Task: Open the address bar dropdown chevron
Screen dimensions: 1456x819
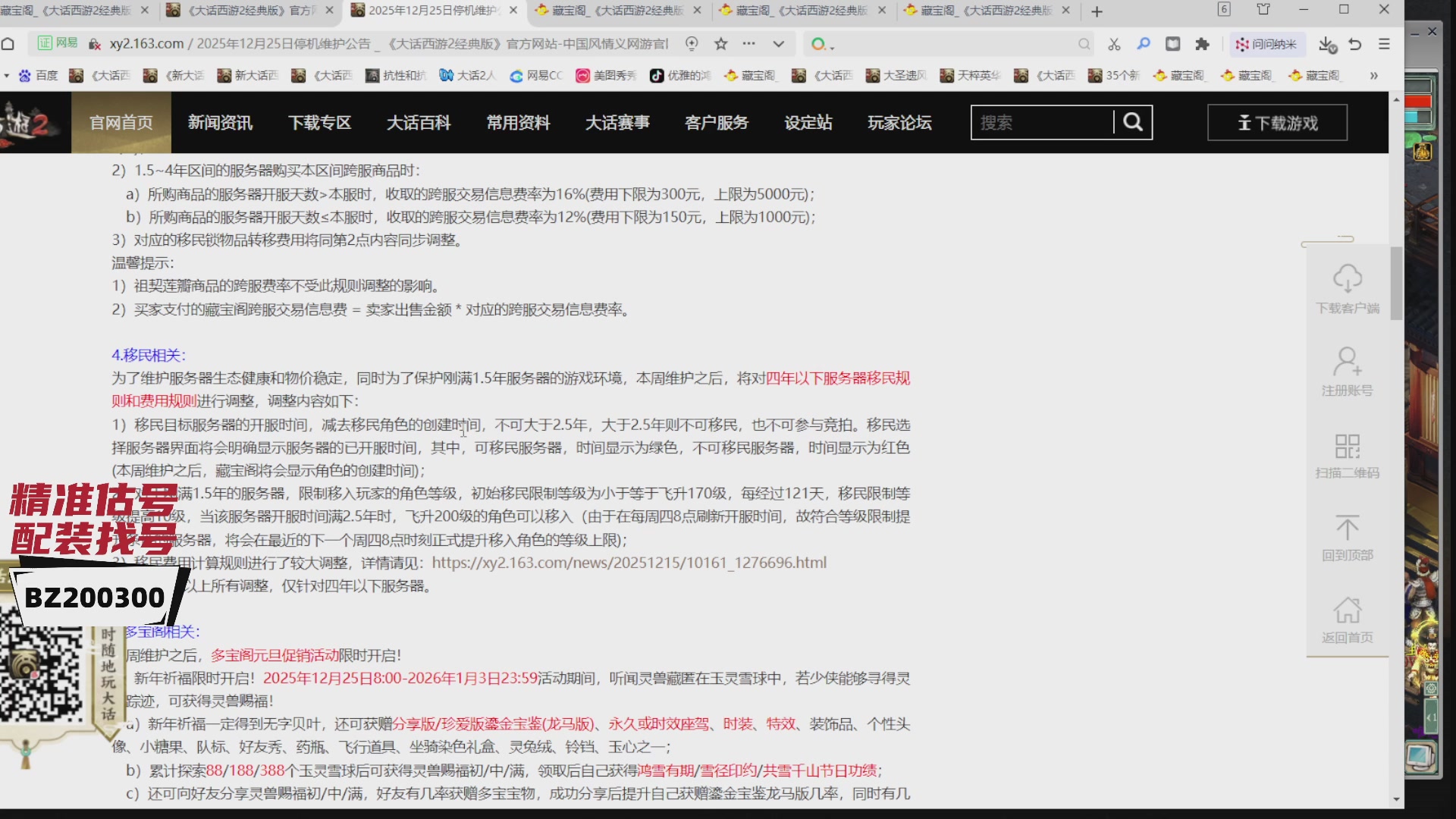Action: [779, 44]
